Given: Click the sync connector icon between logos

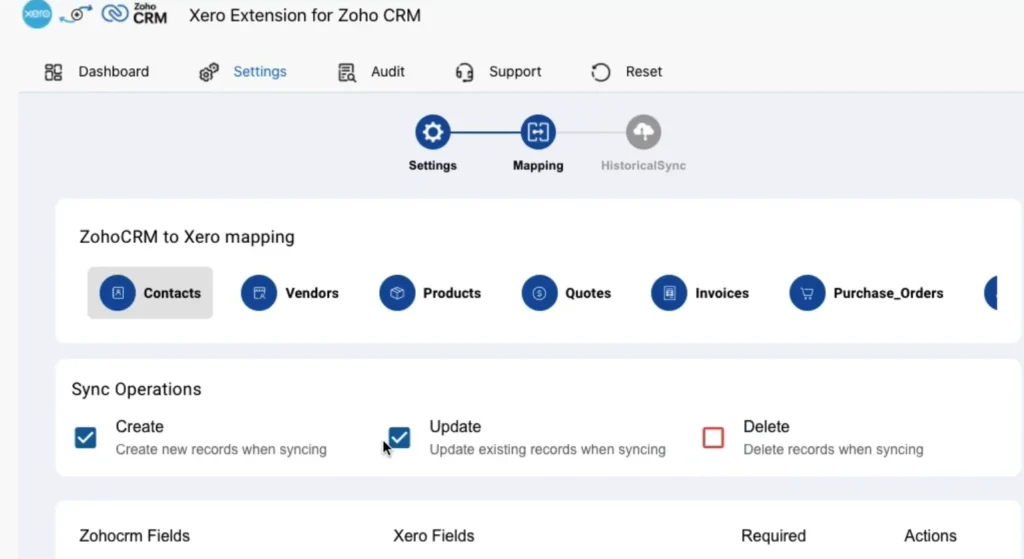Looking at the screenshot, I should [76, 14].
